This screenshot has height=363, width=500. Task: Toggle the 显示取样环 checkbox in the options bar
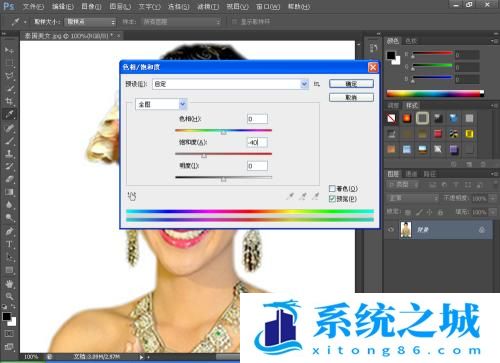click(234, 22)
